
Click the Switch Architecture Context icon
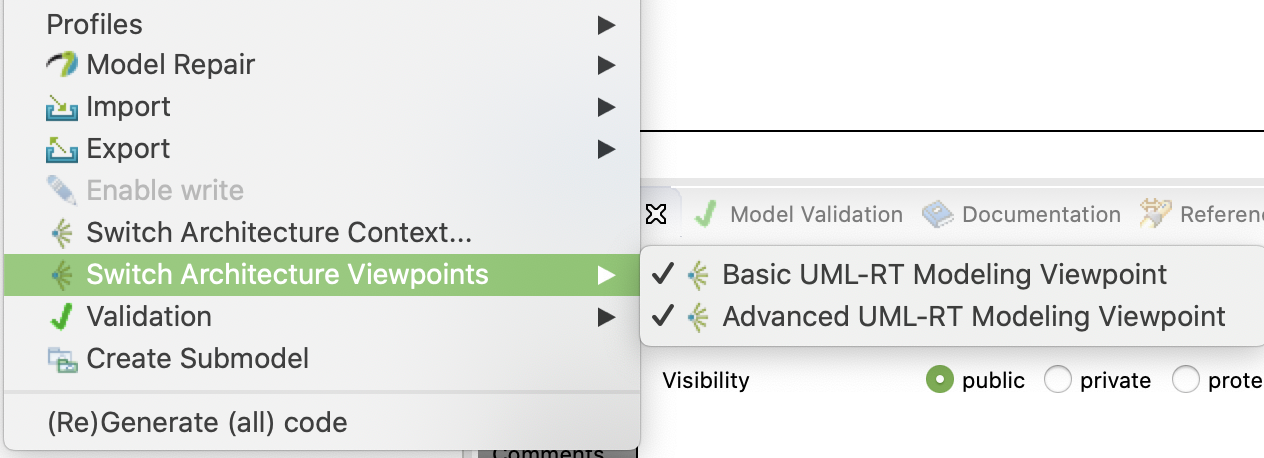point(61,233)
